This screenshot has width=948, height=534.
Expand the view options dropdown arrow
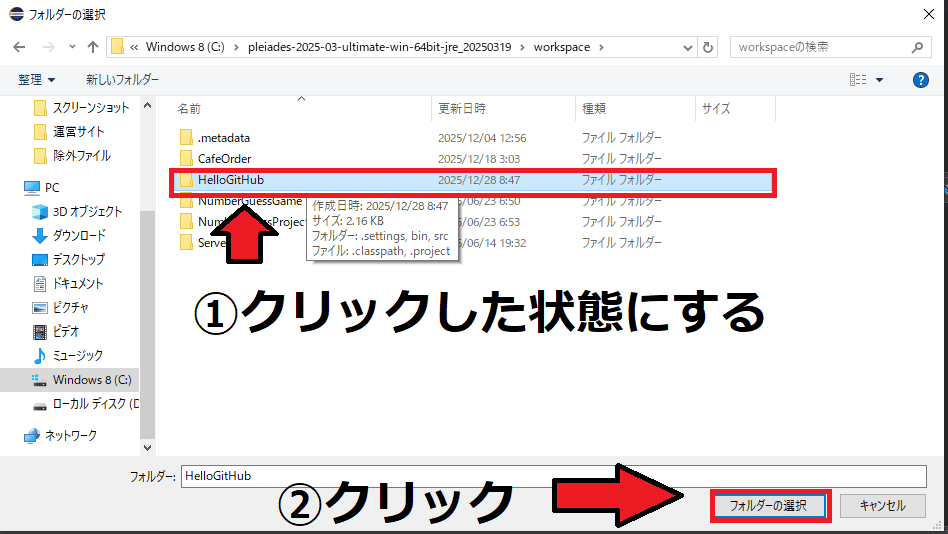880,79
